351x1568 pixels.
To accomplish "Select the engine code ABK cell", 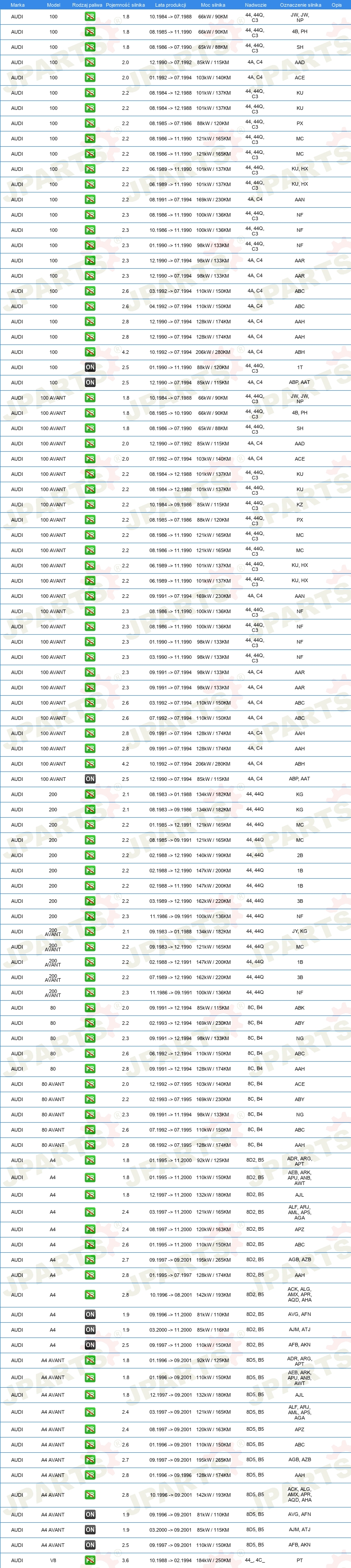I will [x=300, y=1008].
